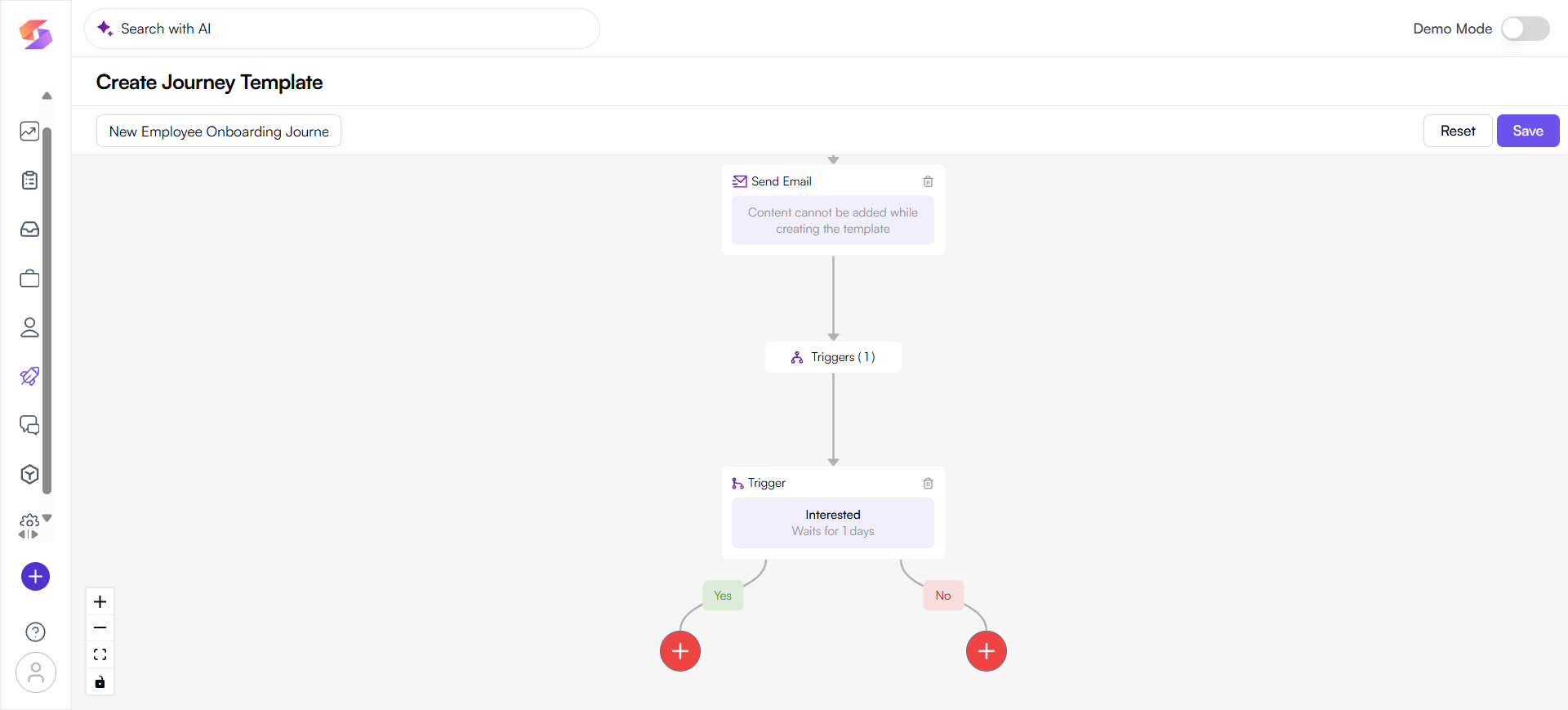The height and width of the screenshot is (710, 1568).
Task: Open the analytics chart sidebar icon
Action: pyautogui.click(x=29, y=132)
